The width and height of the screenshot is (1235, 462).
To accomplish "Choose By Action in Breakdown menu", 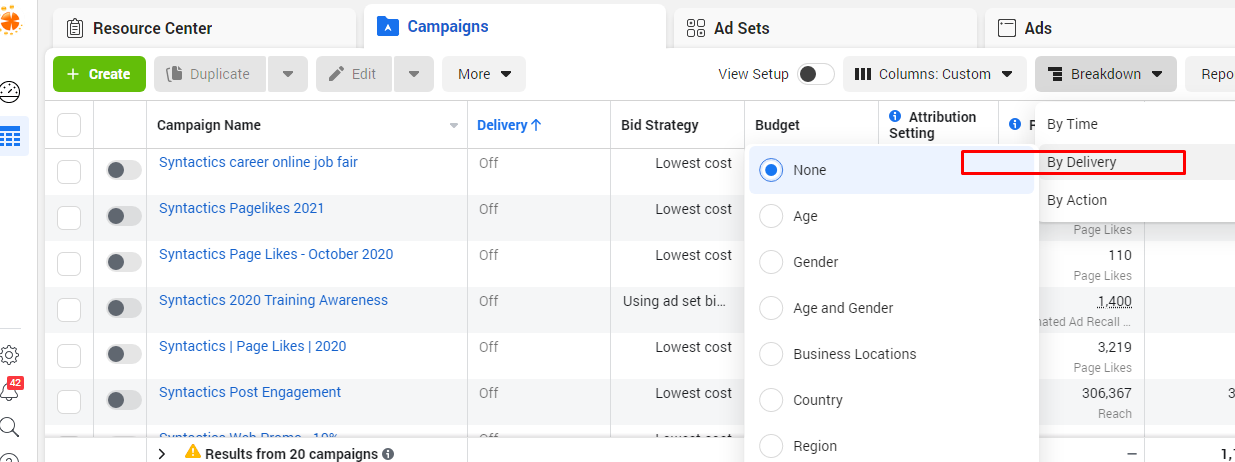I will pos(1136,200).
